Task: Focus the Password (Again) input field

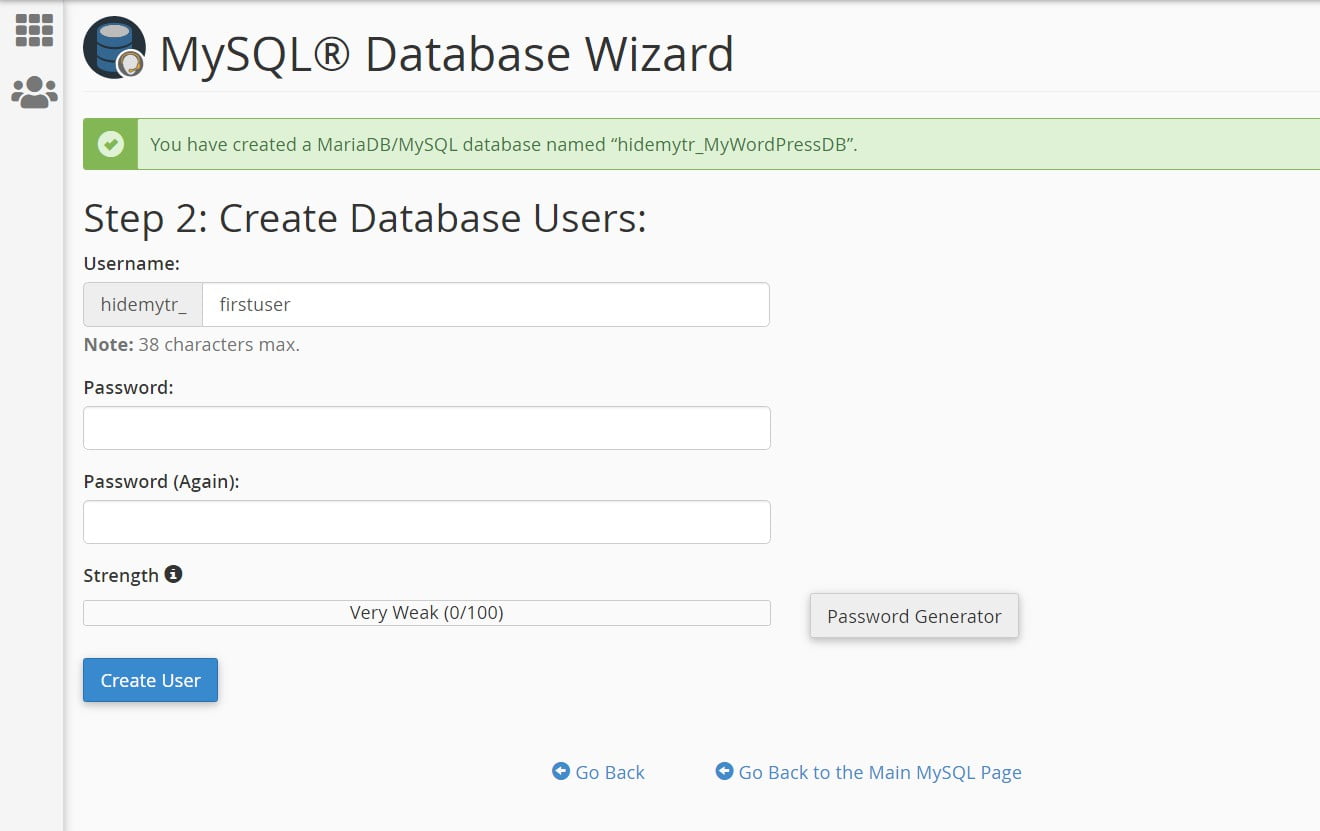Action: pos(427,522)
